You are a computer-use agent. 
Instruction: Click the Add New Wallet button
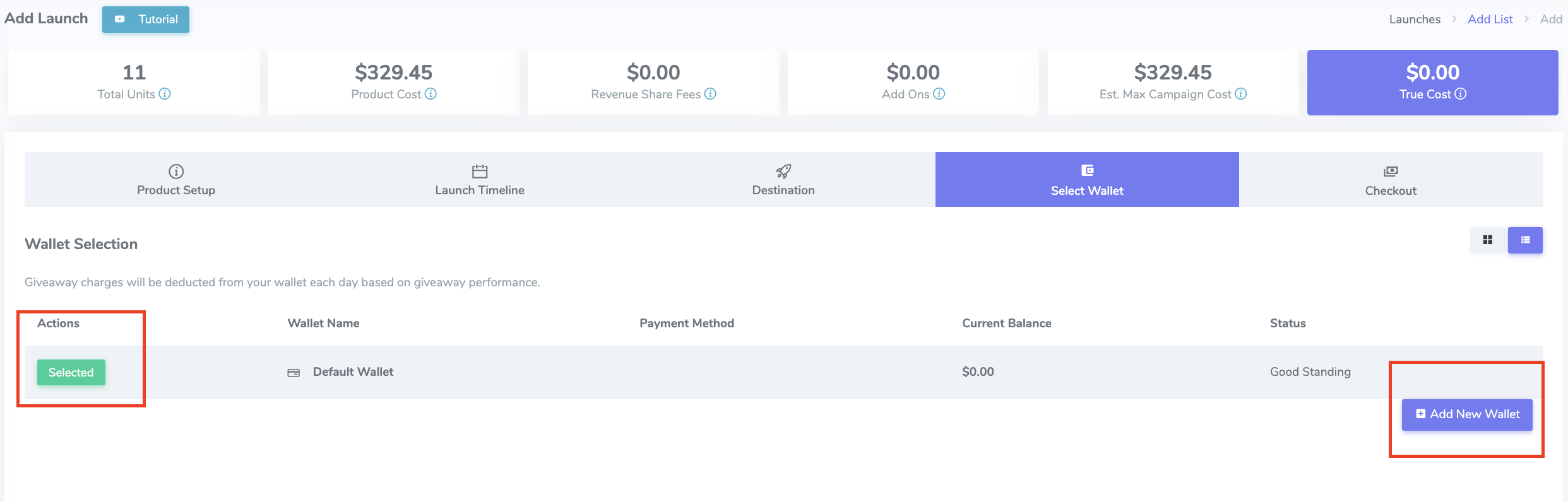[x=1467, y=414]
